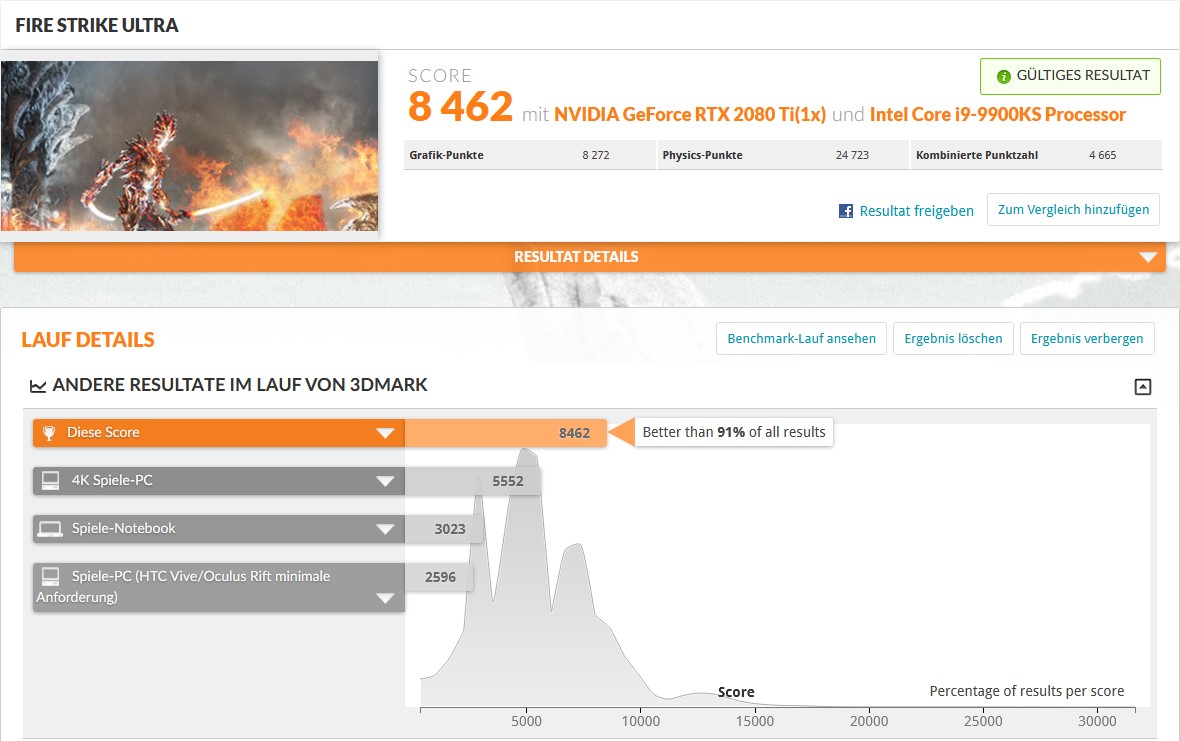The image size is (1180, 741).
Task: Click the monitor icon beside Spiele-PC HTC Vive
Action: point(50,576)
